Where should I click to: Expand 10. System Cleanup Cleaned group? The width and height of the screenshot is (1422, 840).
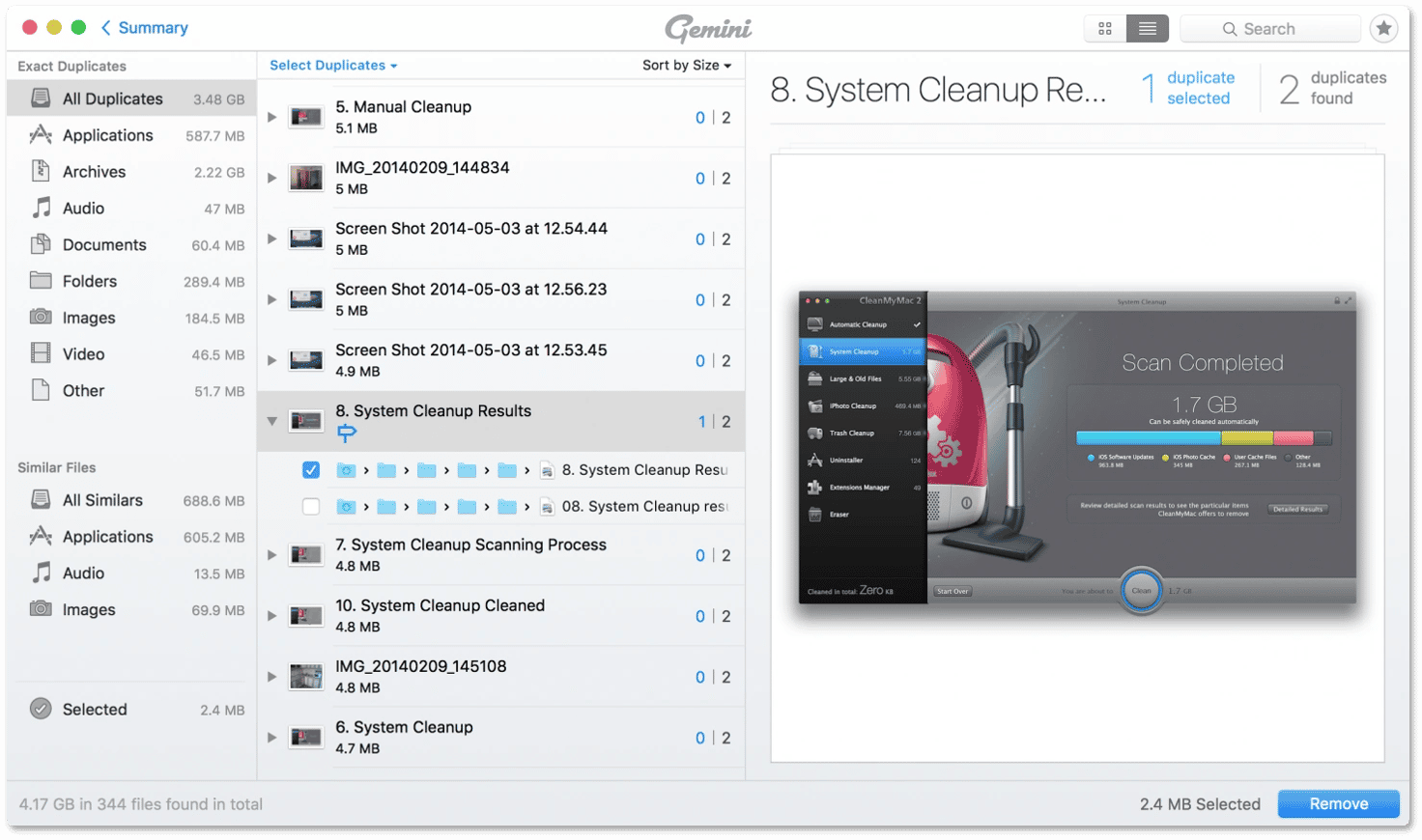click(272, 616)
